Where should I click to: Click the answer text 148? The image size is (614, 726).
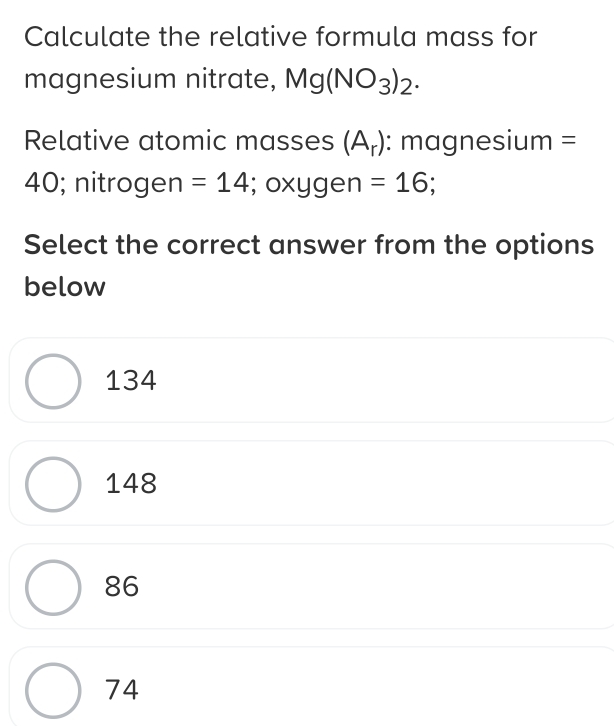(x=131, y=485)
